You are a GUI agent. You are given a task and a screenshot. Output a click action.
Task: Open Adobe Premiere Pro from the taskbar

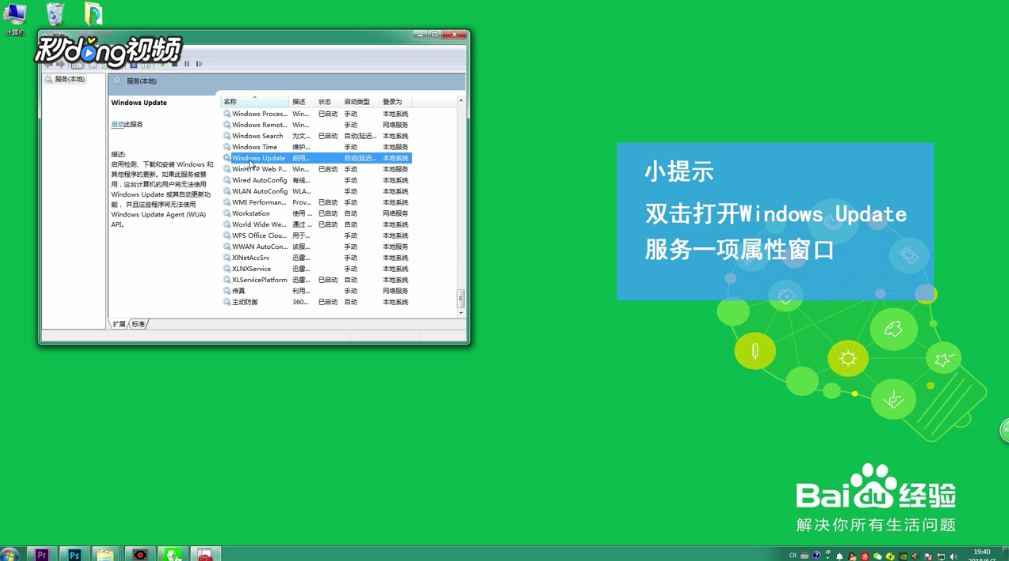(42, 554)
